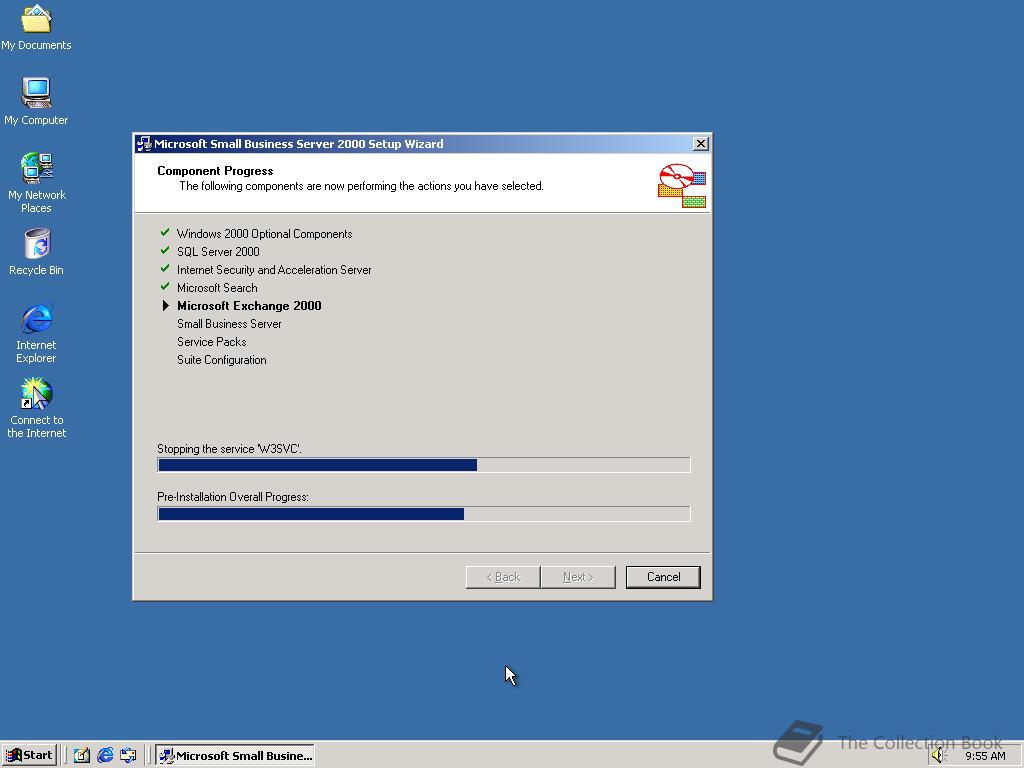This screenshot has width=1024, height=768.
Task: Open the Start menu
Action: point(29,755)
